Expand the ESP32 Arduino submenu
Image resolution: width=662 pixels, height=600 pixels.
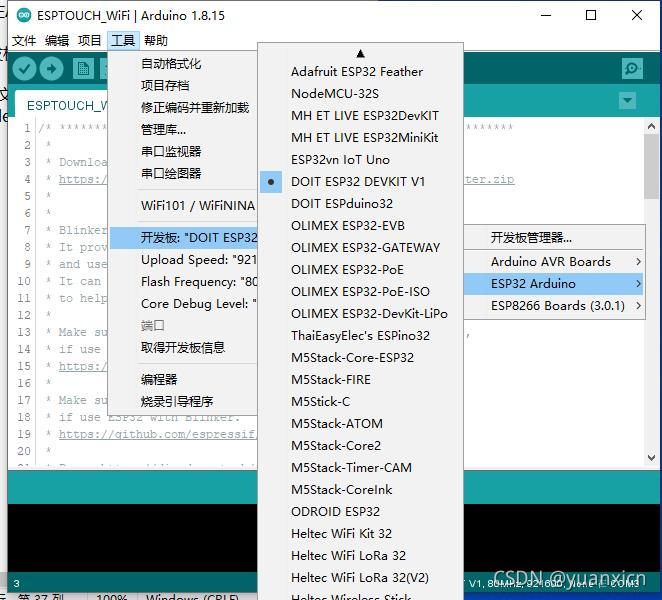point(554,284)
